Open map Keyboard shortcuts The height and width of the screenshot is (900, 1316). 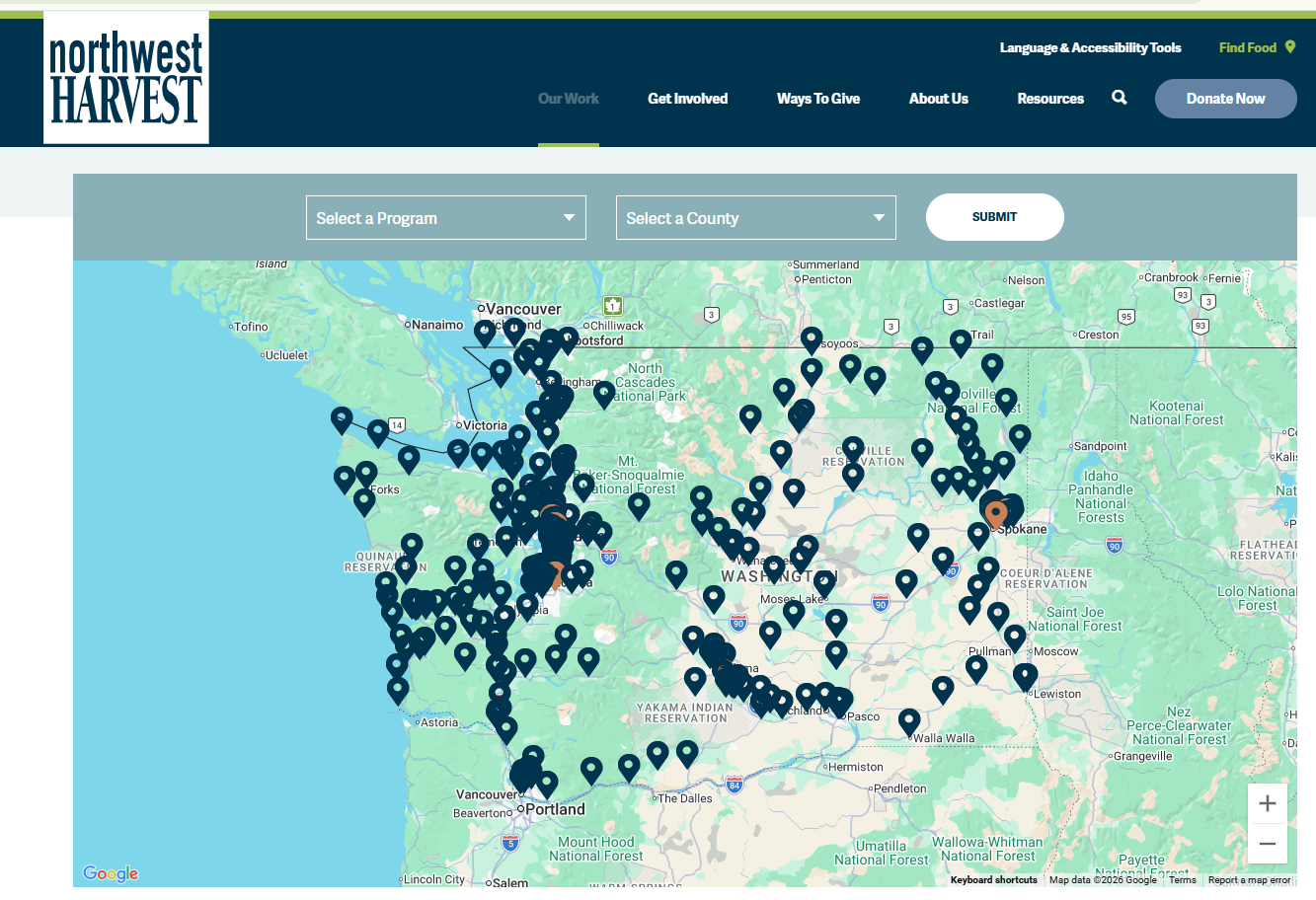(x=994, y=880)
